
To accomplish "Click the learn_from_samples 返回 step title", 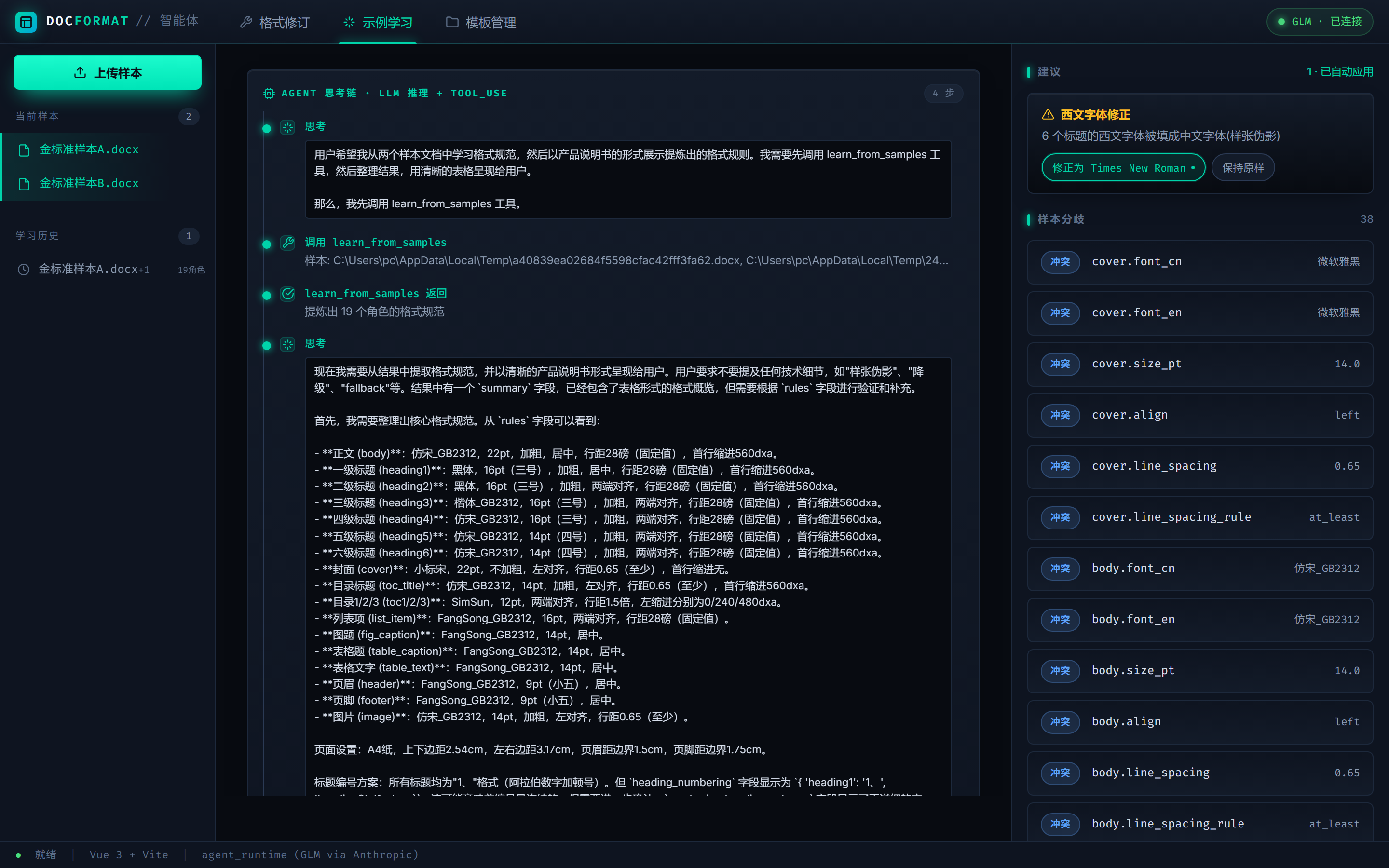I will [x=375, y=293].
